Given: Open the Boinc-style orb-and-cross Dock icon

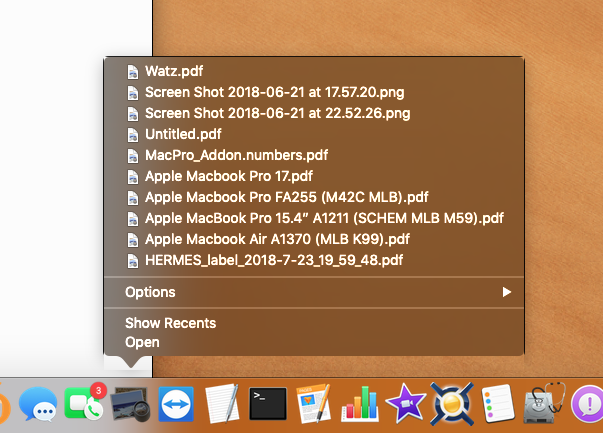Looking at the screenshot, I should click(x=452, y=404).
